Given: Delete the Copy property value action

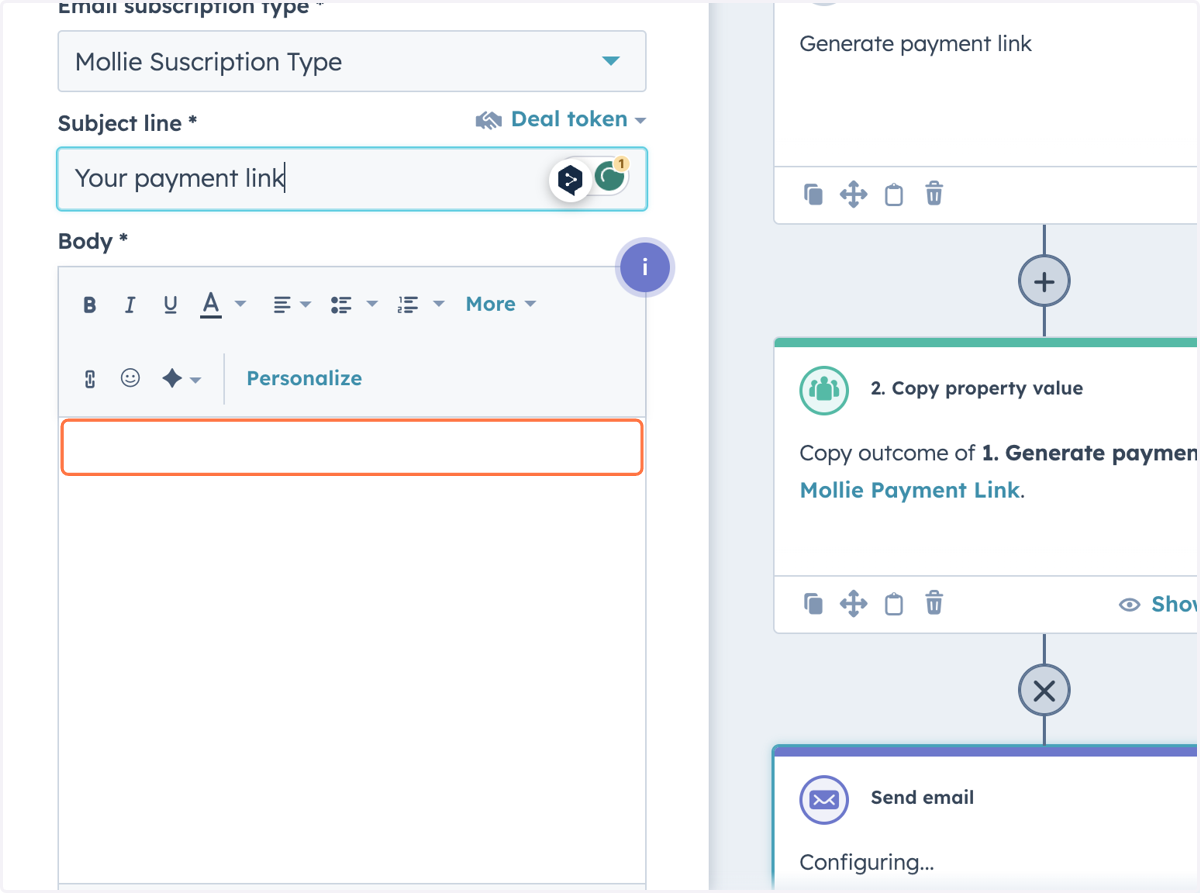Looking at the screenshot, I should pyautogui.click(x=933, y=603).
